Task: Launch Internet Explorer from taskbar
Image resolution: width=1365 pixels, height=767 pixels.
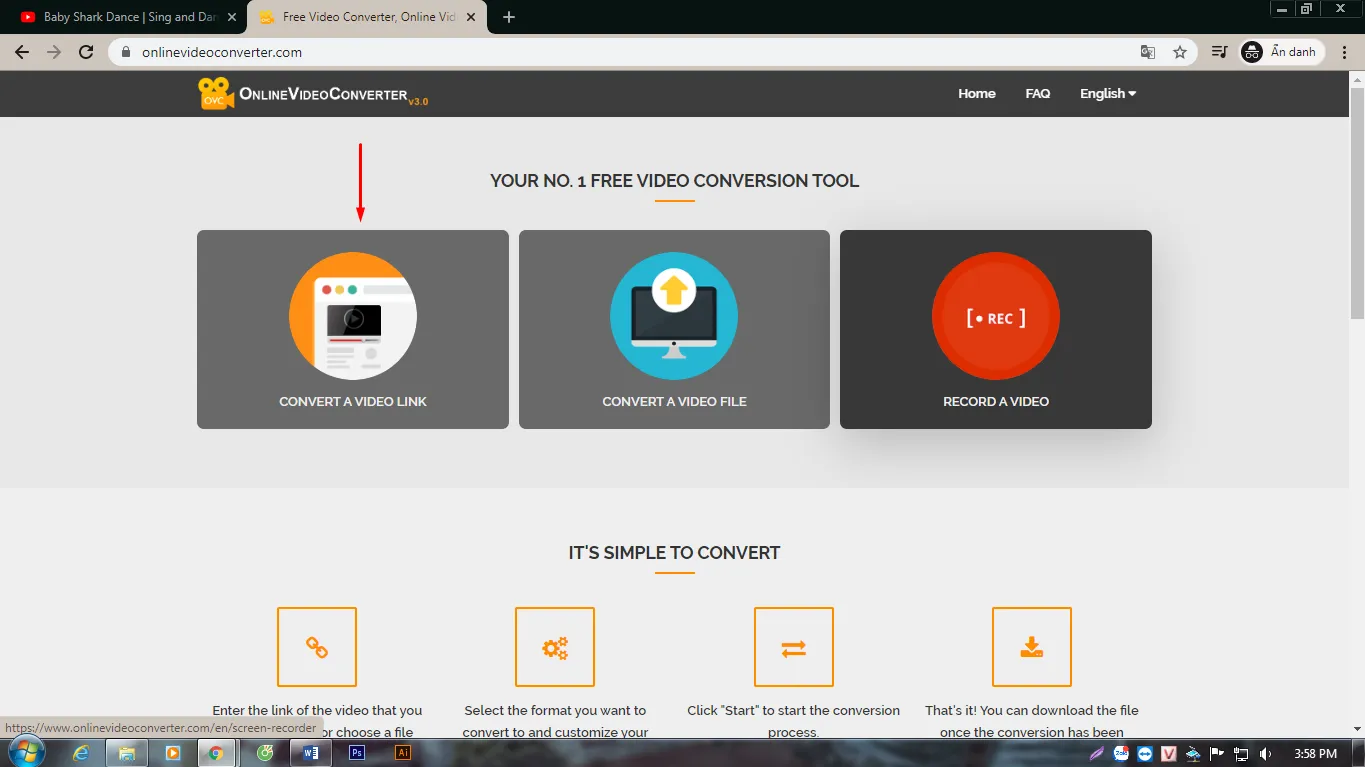Action: coord(81,753)
